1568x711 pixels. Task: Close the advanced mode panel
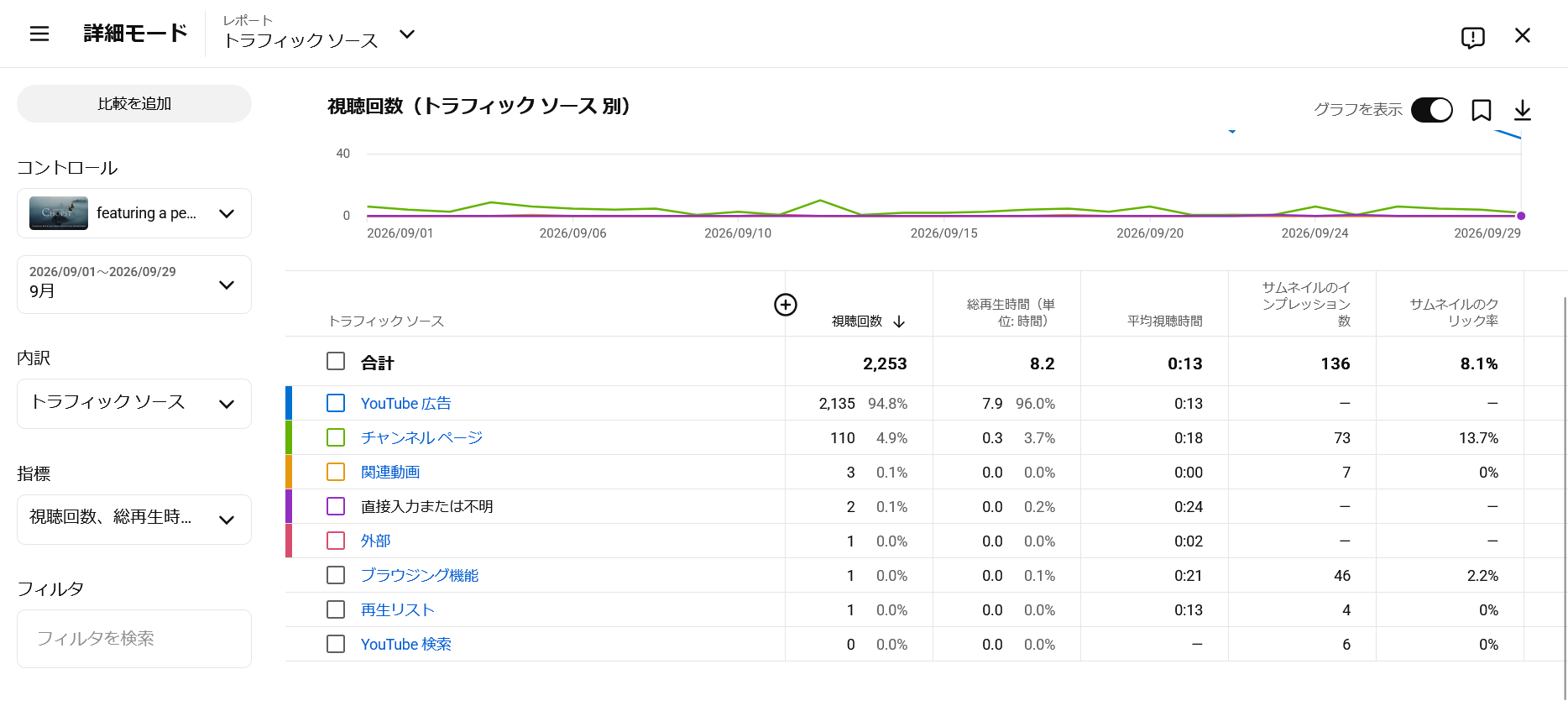tap(1523, 35)
